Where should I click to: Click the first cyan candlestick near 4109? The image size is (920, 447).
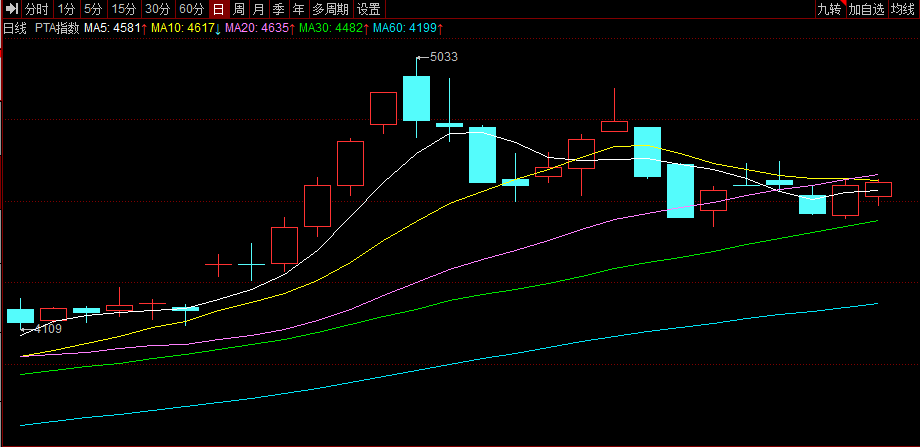point(21,316)
